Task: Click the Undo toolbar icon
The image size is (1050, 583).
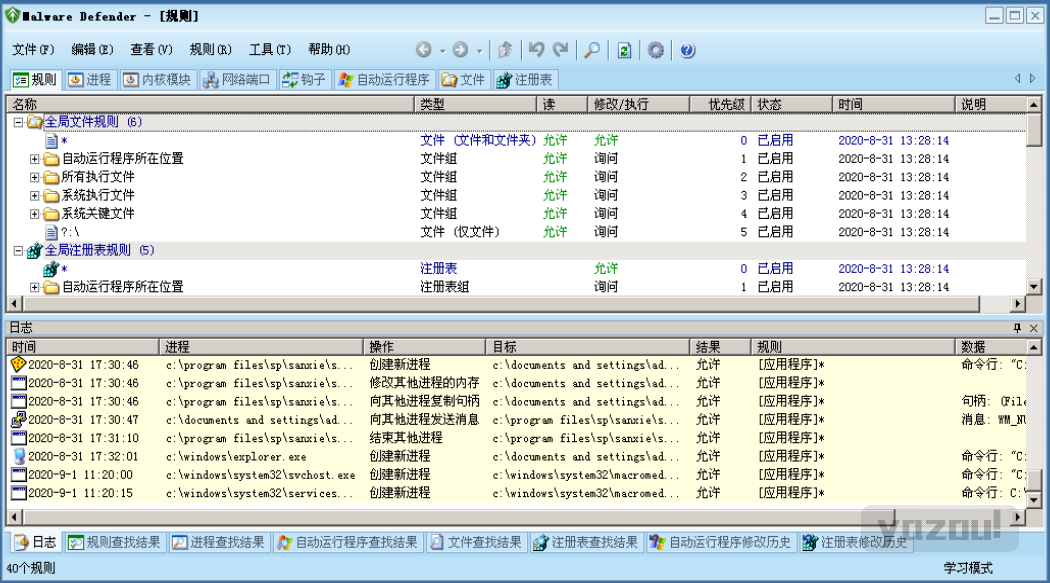Action: 536,50
